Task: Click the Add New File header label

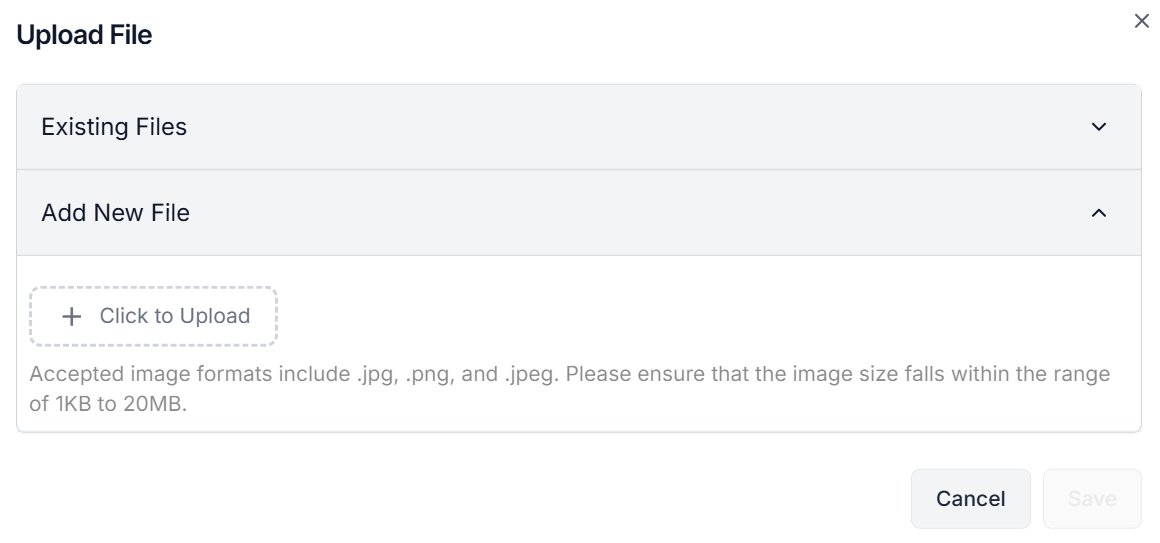Action: pos(115,213)
